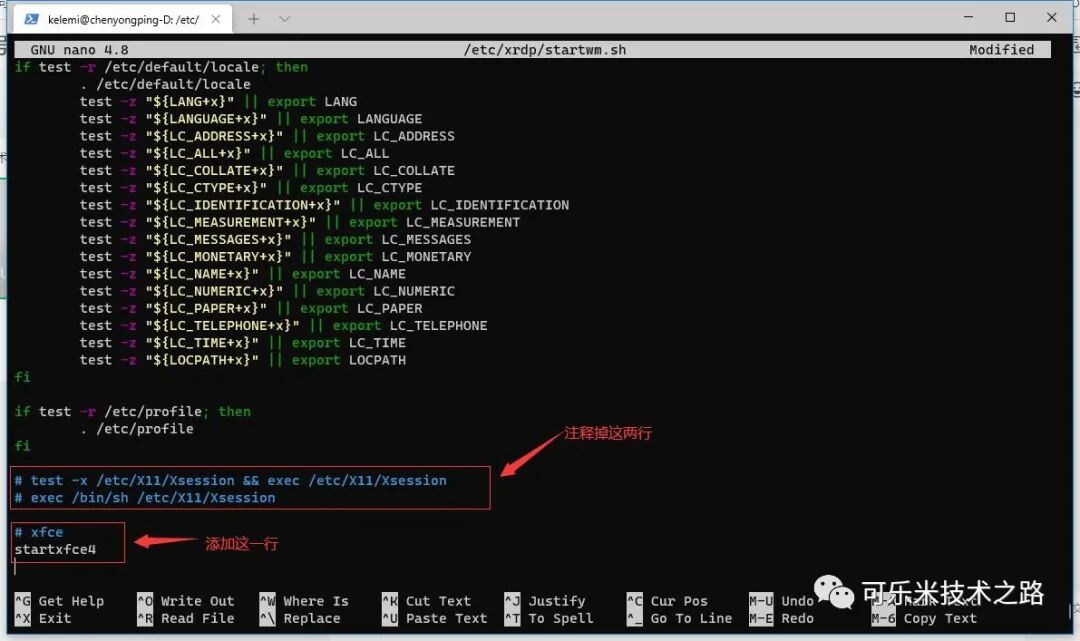Select the kelemi@chenyongping-D: /etc/ tab
Image resolution: width=1080 pixels, height=641 pixels.
(123, 19)
